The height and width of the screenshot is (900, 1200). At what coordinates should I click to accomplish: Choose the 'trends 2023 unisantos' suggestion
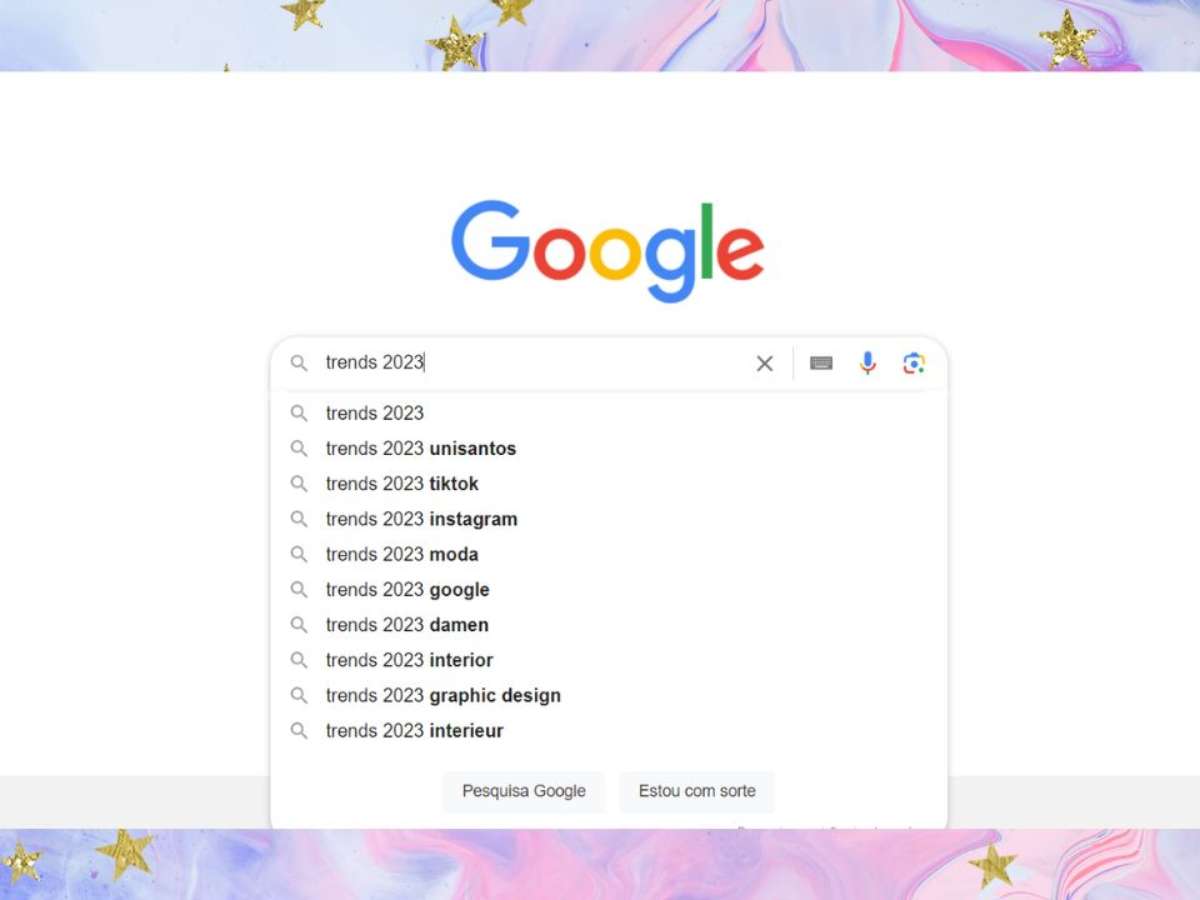point(609,448)
